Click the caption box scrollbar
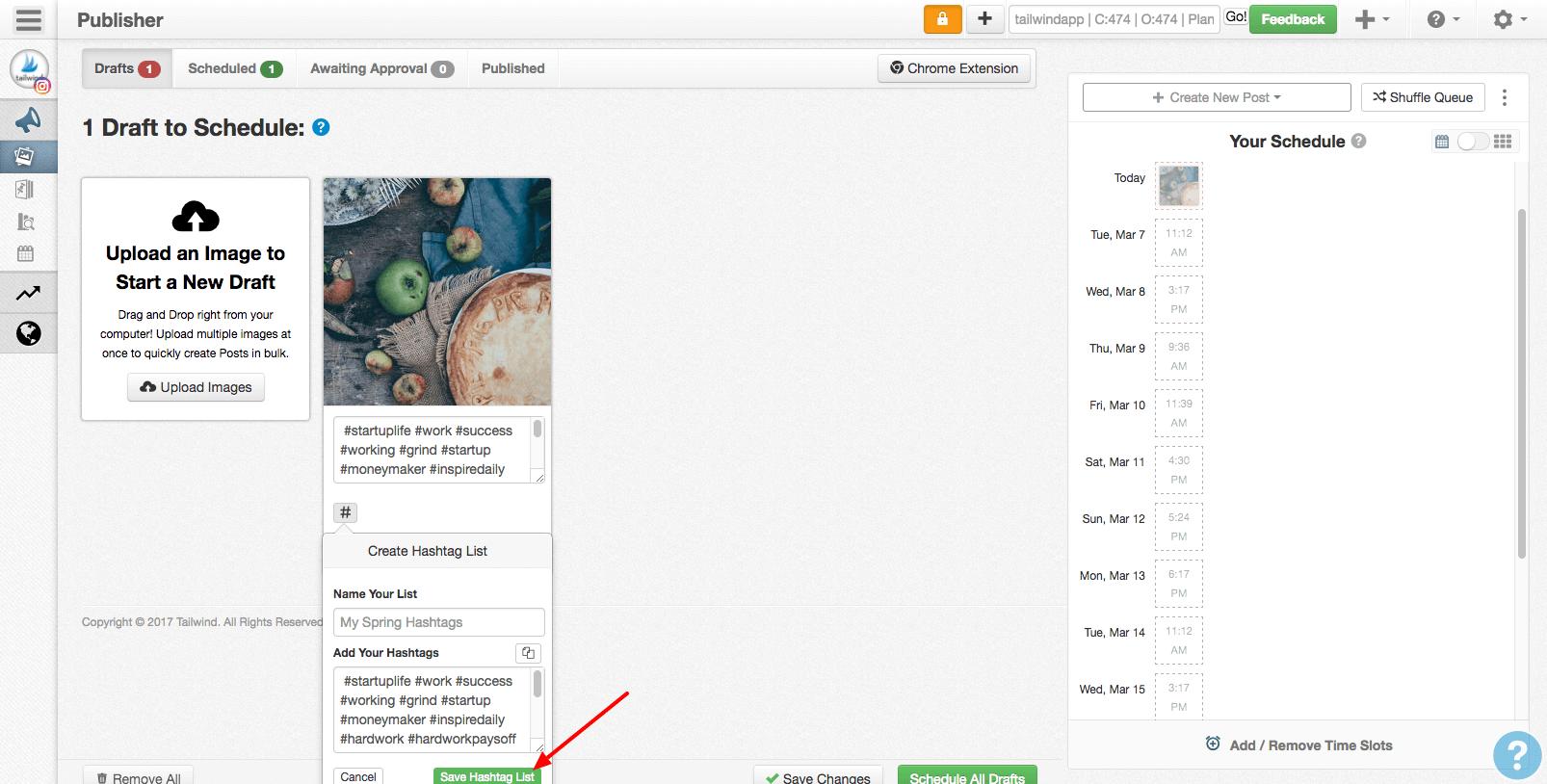 pyautogui.click(x=538, y=429)
